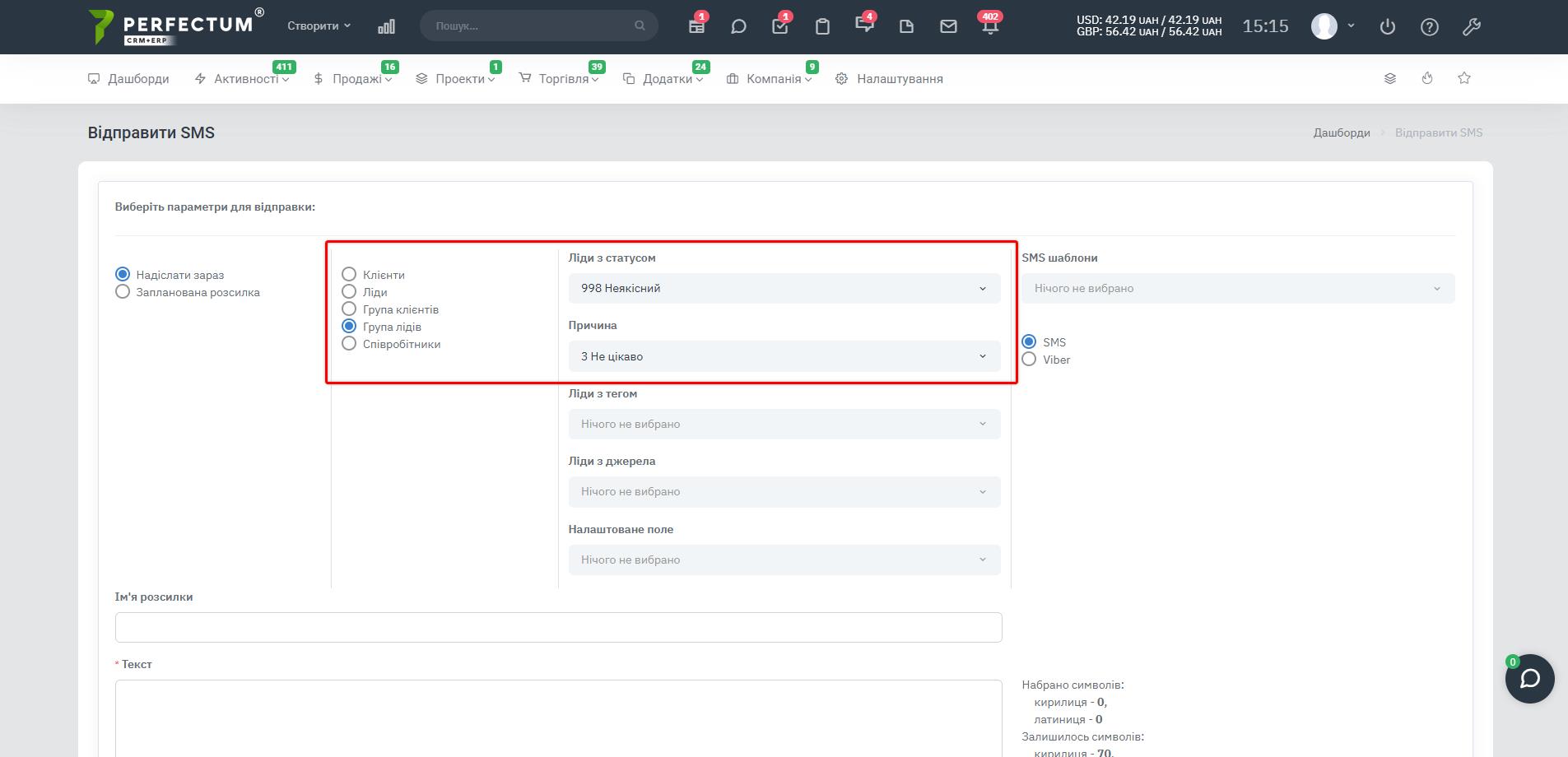Open the statistics bar chart icon
The width and height of the screenshot is (1568, 757).
coord(386,26)
